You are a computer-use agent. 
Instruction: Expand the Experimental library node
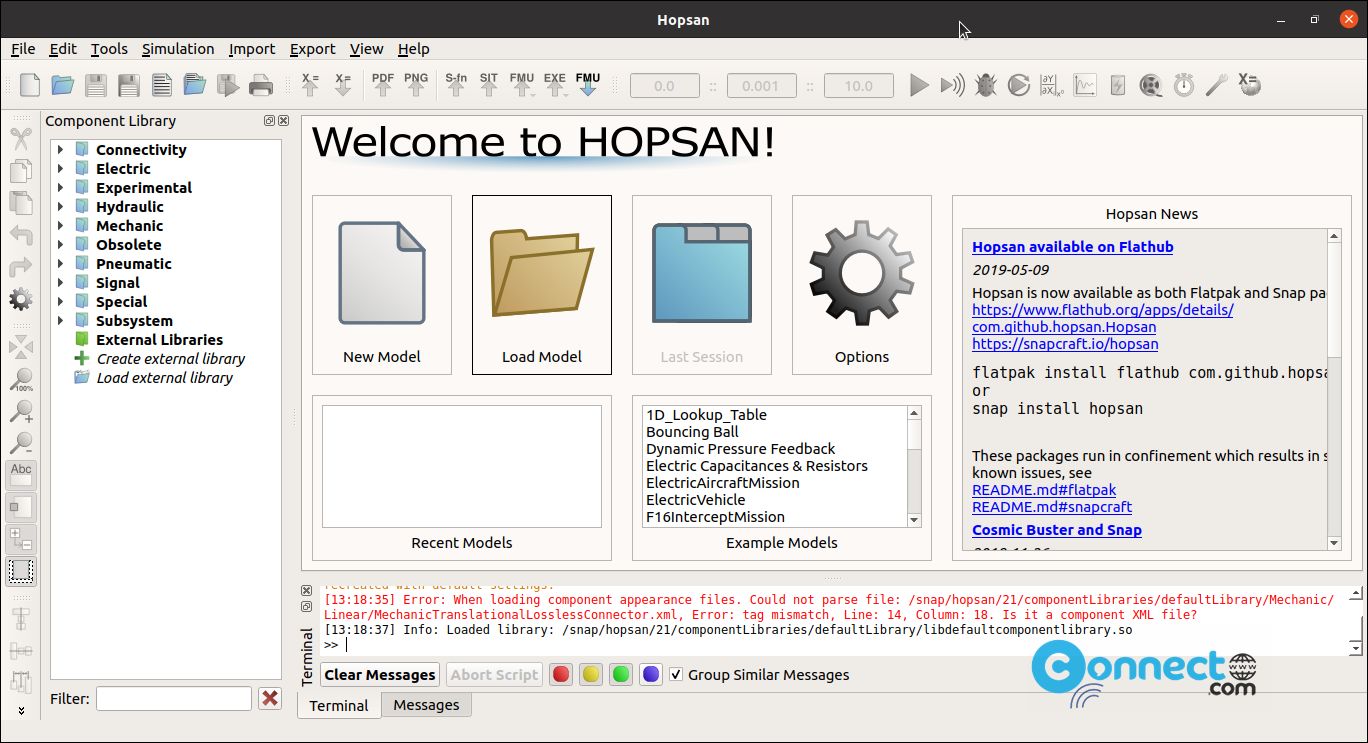[60, 188]
